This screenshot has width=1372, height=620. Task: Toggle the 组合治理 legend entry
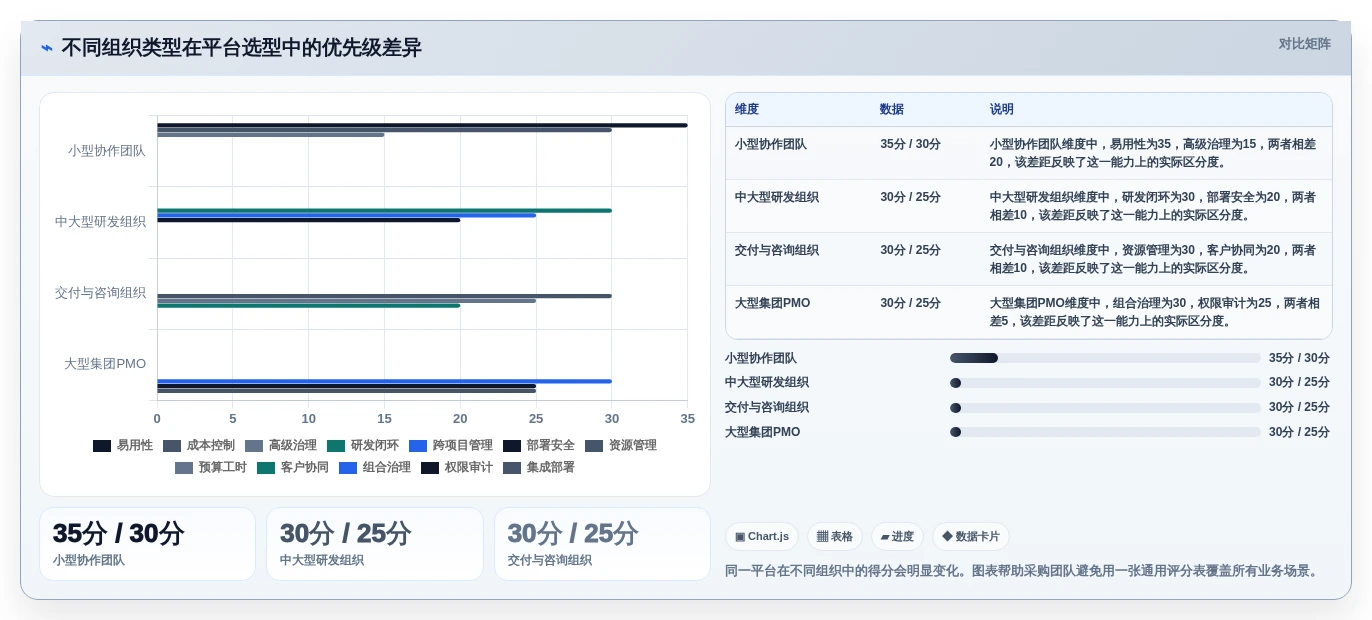tap(375, 468)
